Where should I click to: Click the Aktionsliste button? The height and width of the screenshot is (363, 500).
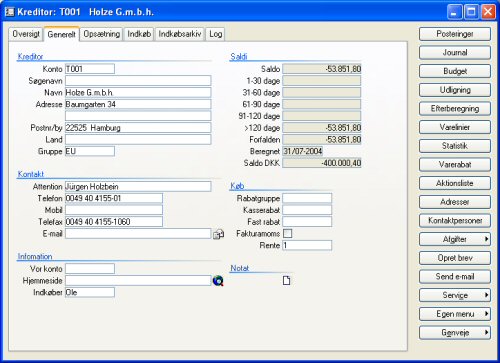tap(455, 183)
